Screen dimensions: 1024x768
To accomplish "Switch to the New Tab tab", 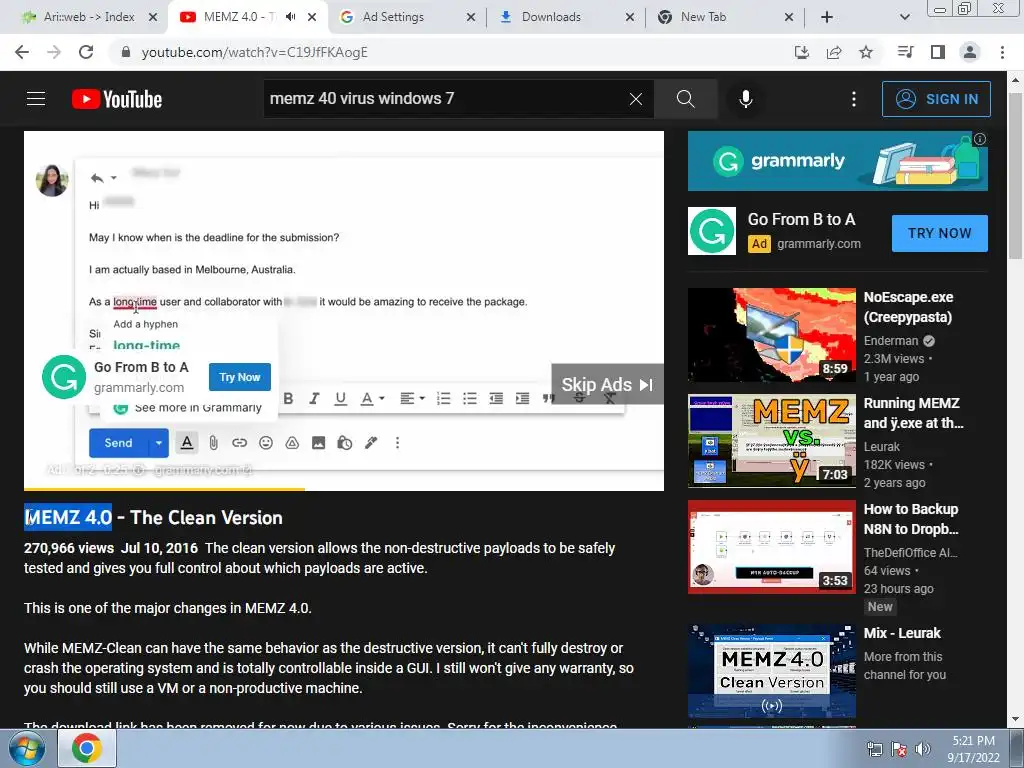I will click(x=703, y=17).
